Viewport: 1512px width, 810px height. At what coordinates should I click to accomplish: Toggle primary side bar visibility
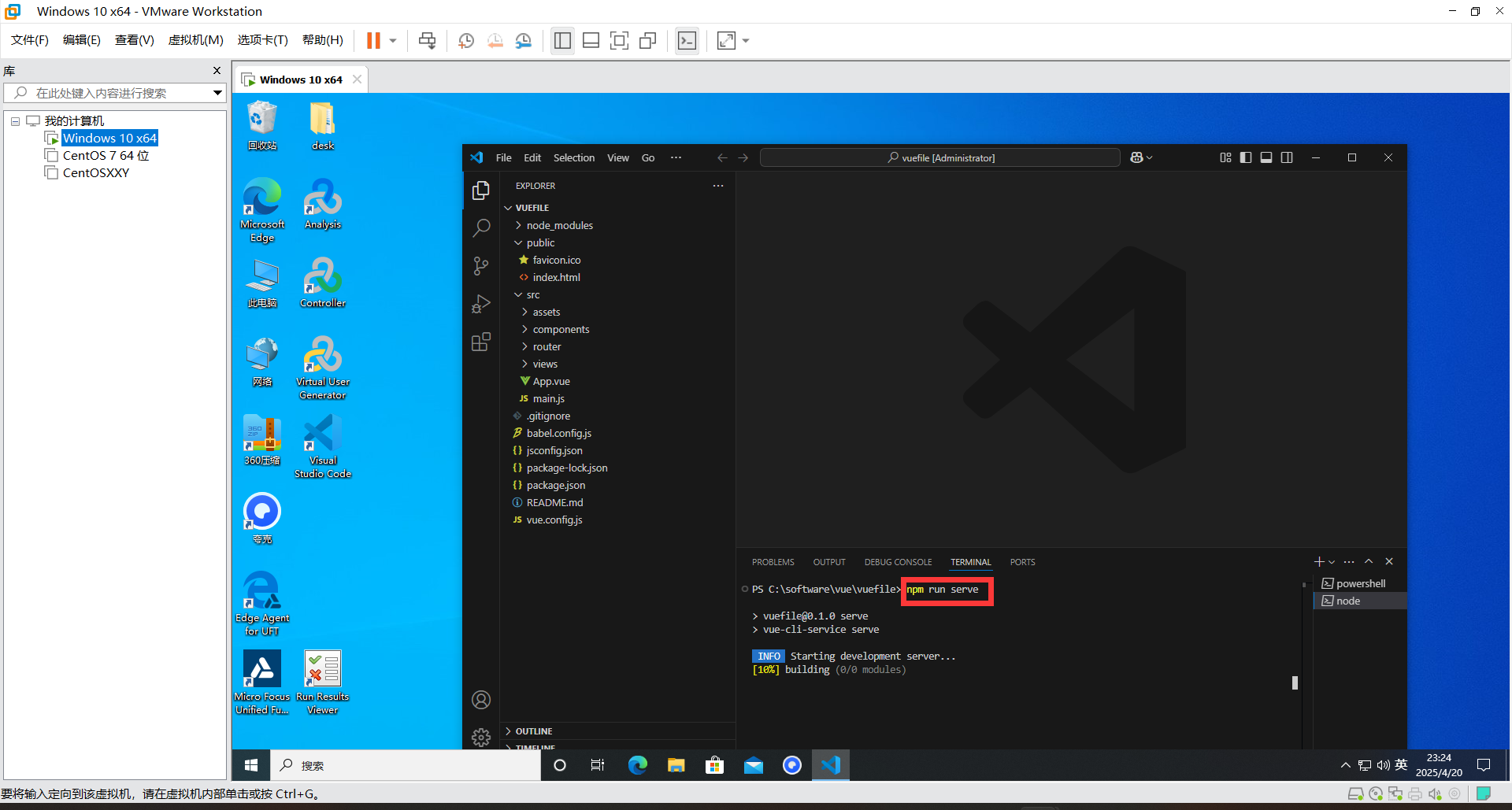pyautogui.click(x=1246, y=157)
